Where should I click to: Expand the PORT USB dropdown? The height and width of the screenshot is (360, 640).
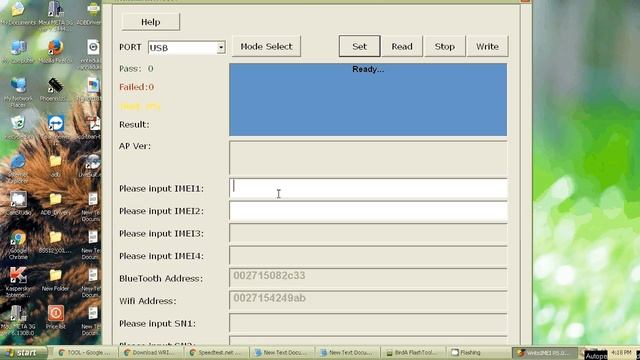tap(221, 48)
